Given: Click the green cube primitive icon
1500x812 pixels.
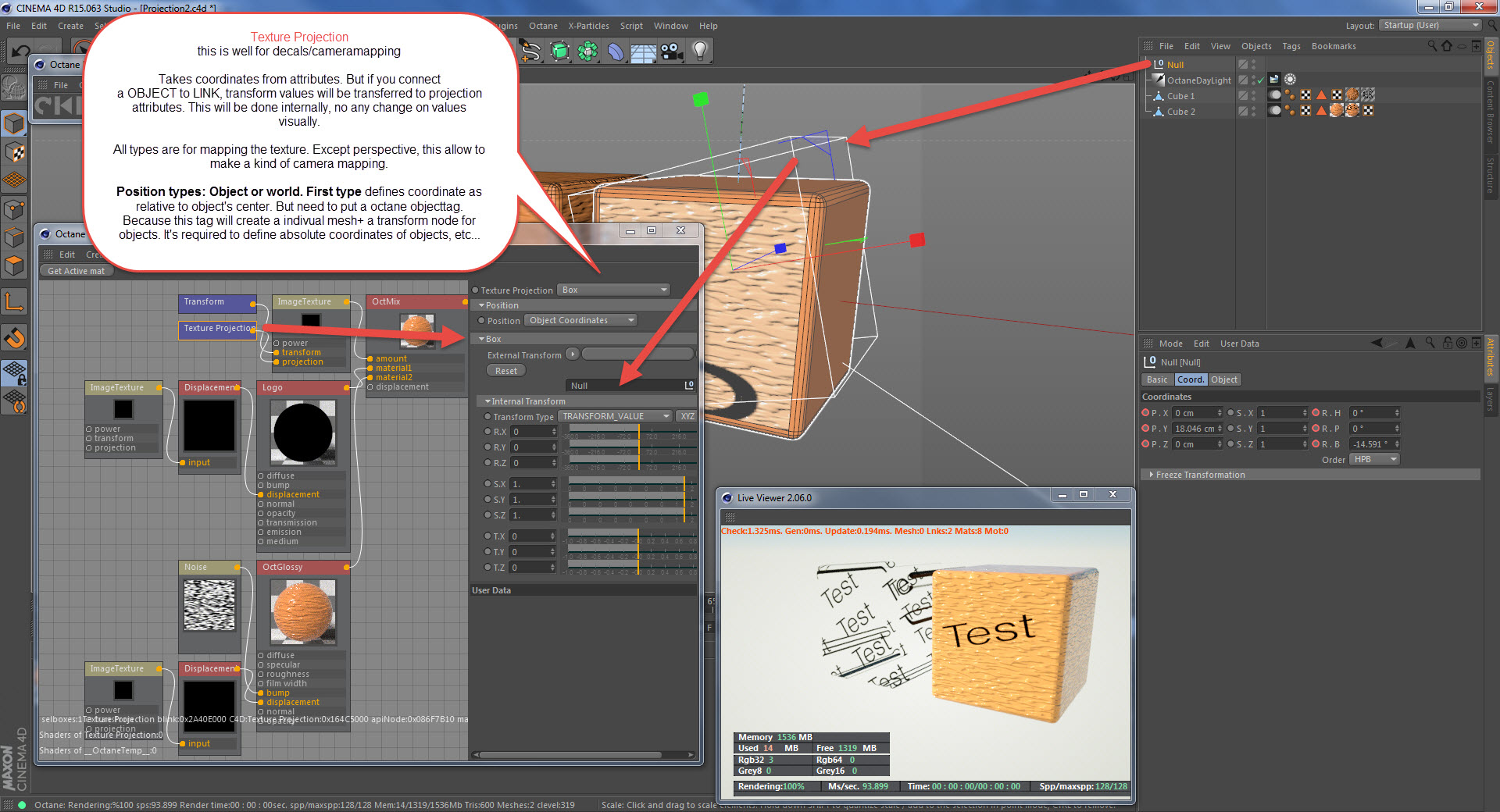Looking at the screenshot, I should (x=559, y=52).
